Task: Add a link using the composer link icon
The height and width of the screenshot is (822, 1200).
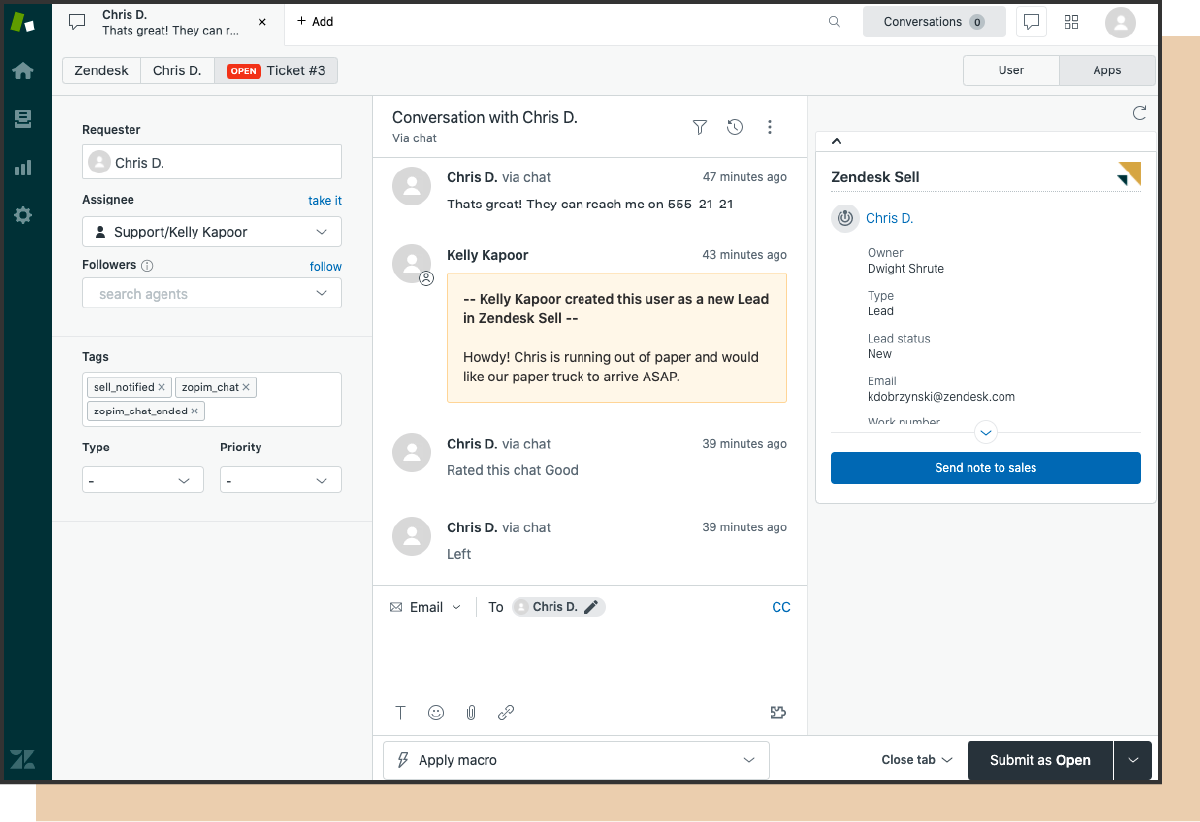Action: coord(506,712)
